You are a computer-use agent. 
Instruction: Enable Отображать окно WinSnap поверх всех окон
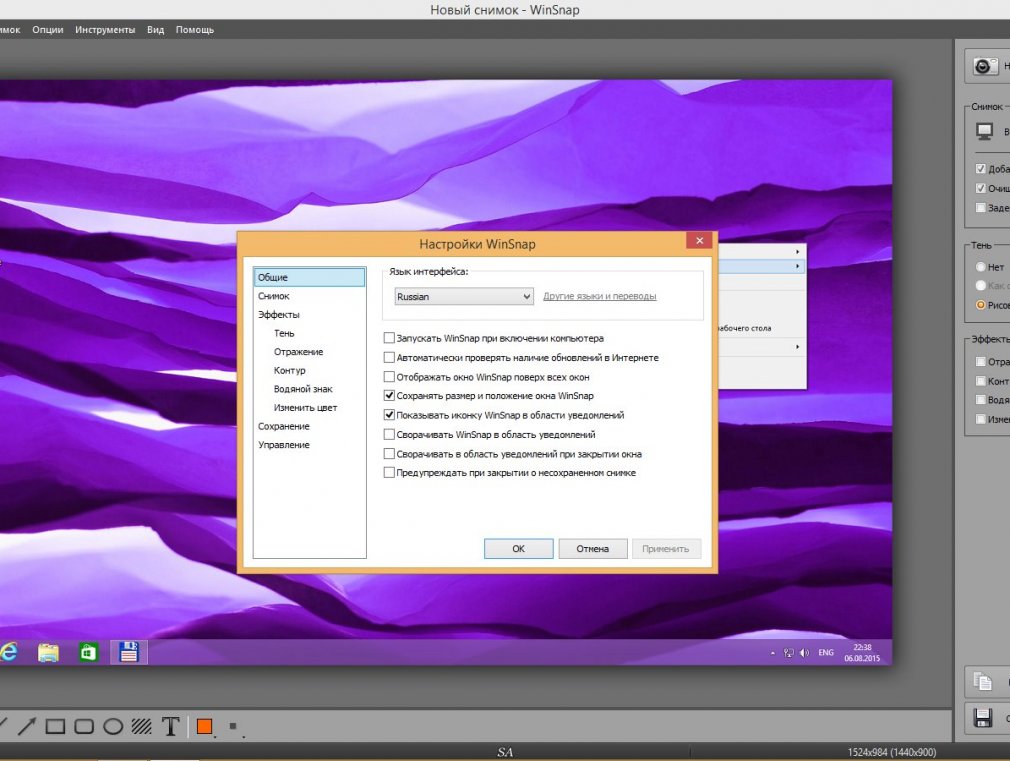pyautogui.click(x=389, y=376)
